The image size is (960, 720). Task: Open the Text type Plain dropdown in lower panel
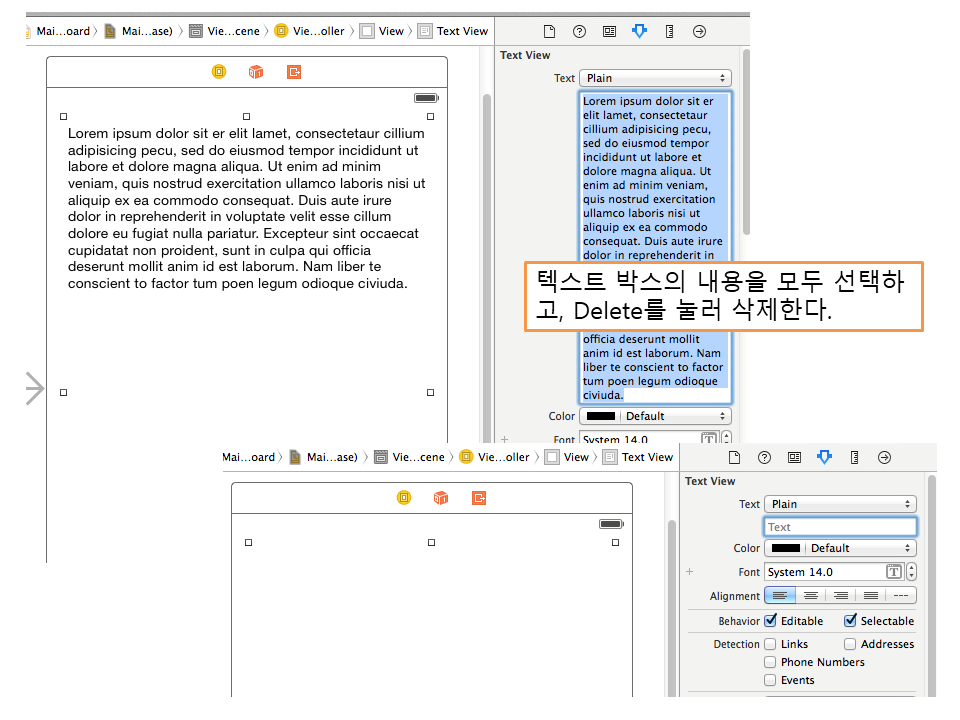[x=840, y=504]
